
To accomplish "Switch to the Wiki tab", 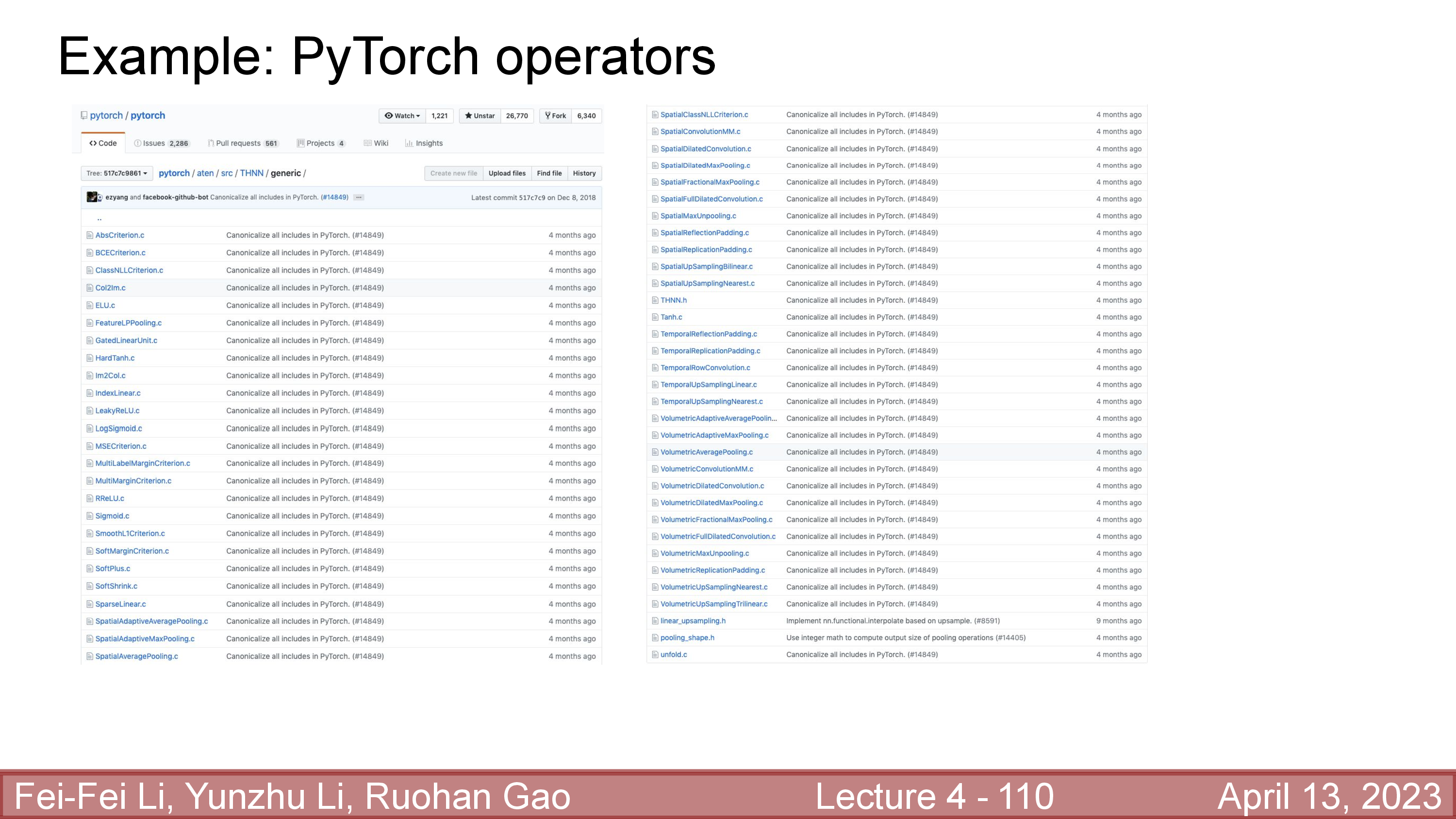I will click(376, 143).
